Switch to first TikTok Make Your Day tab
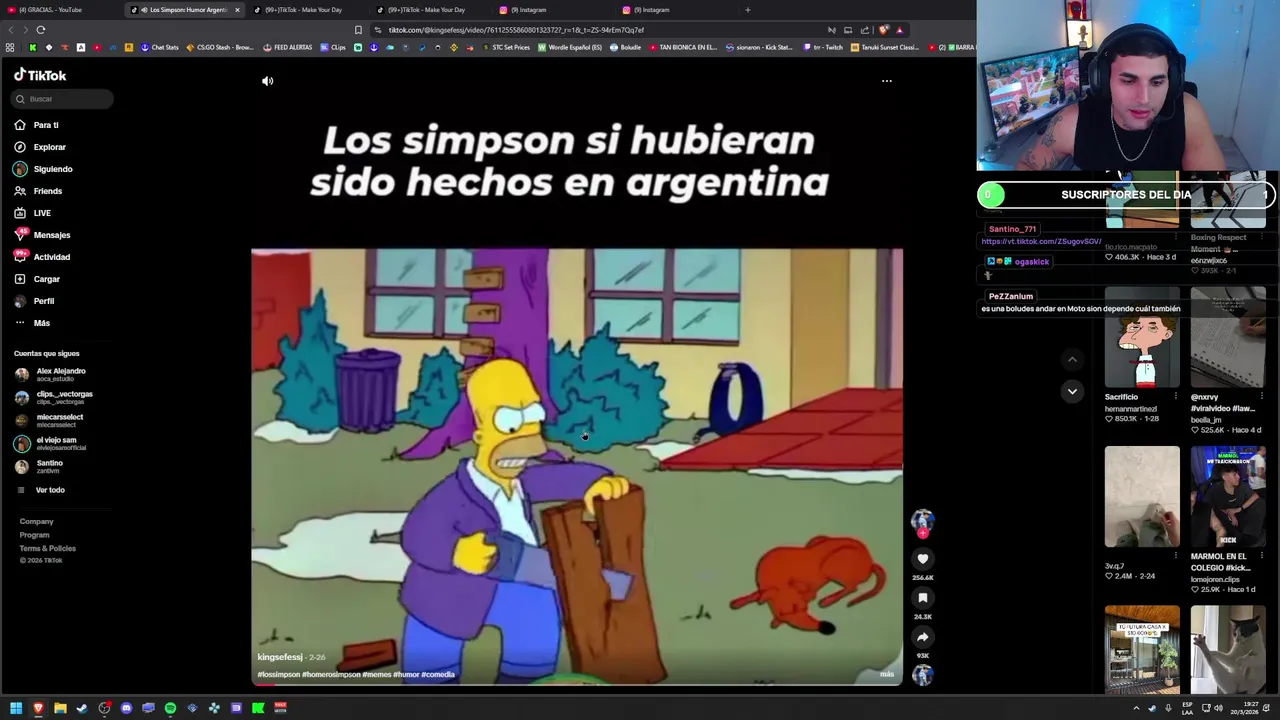This screenshot has height=720, width=1280. click(305, 10)
